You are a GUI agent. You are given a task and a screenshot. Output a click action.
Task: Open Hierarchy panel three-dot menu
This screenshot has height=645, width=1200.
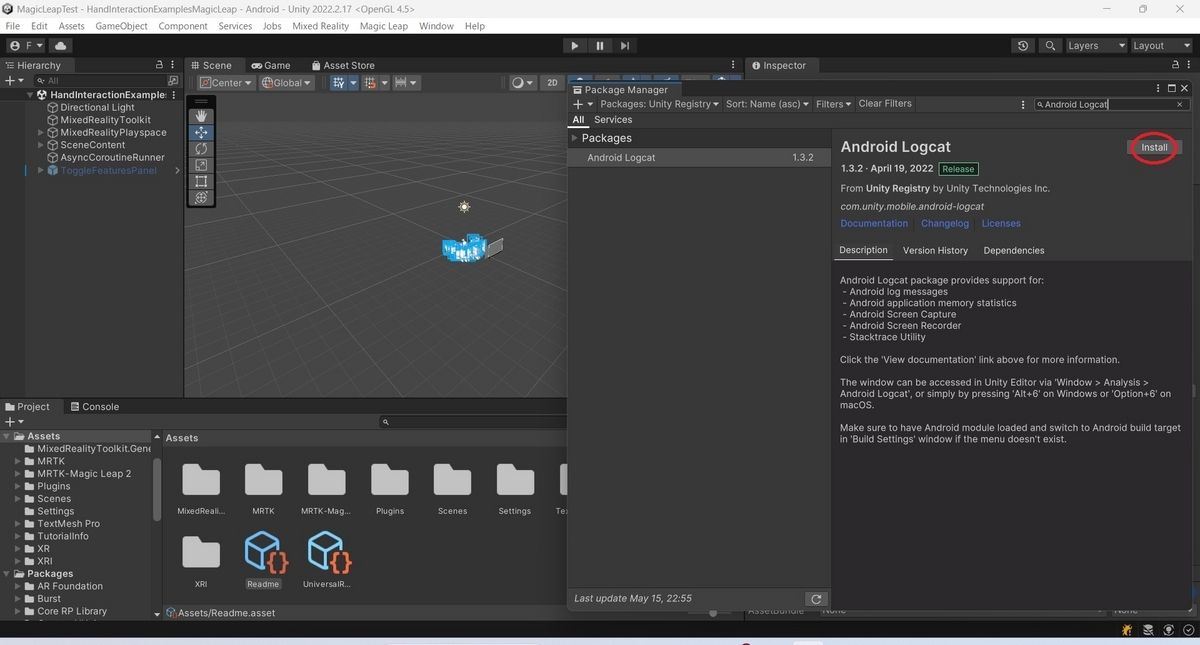tap(174, 65)
